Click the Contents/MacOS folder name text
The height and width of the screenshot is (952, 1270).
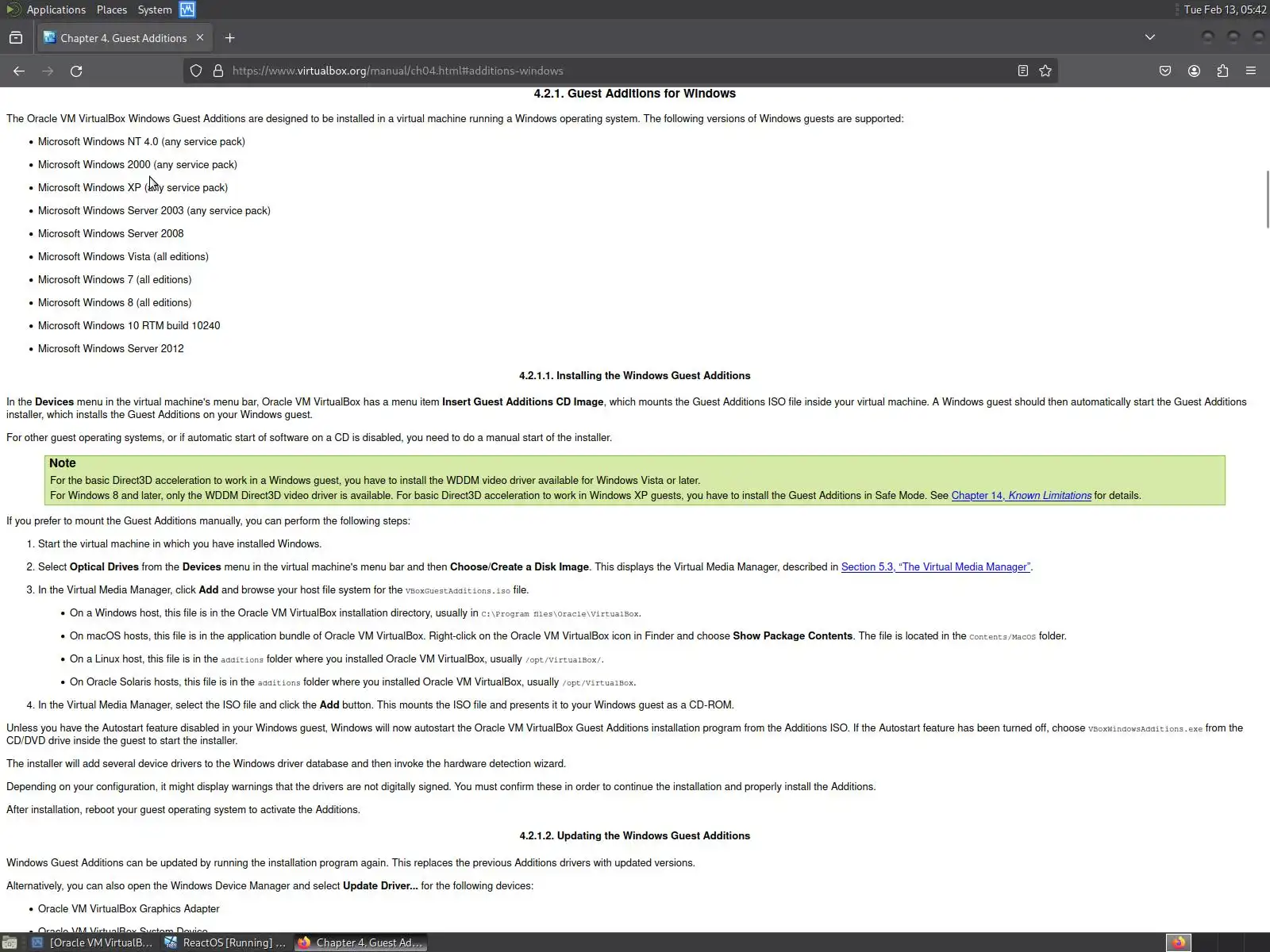(1003, 637)
